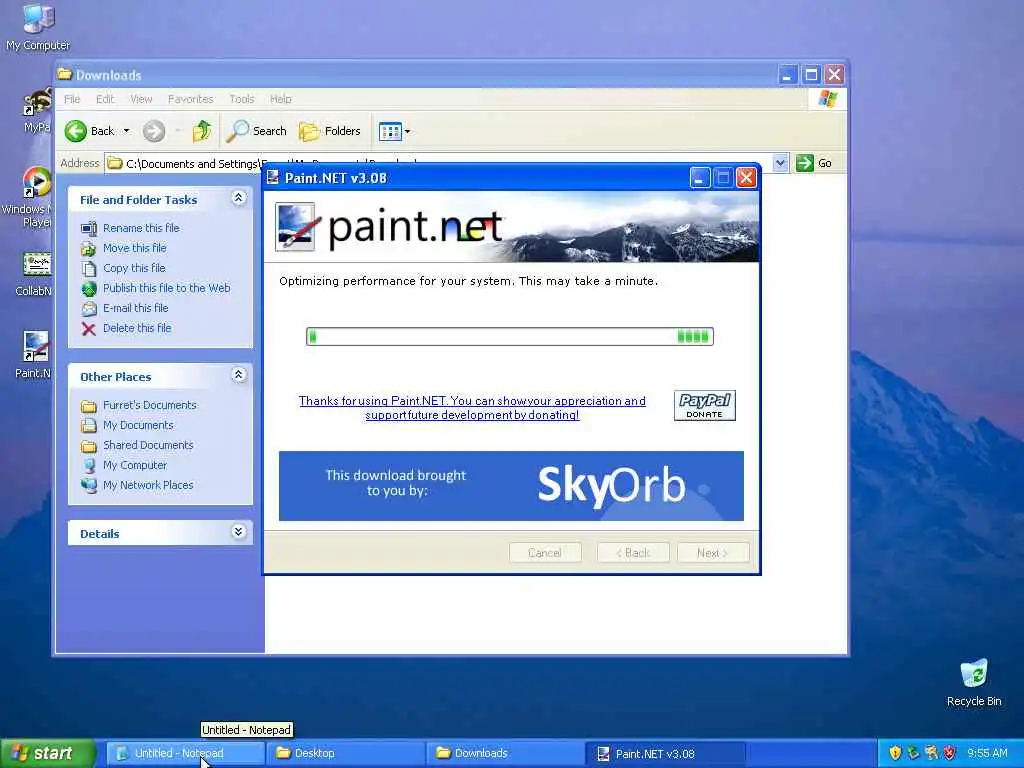Click E-mail this file
1024x768 pixels.
point(135,308)
